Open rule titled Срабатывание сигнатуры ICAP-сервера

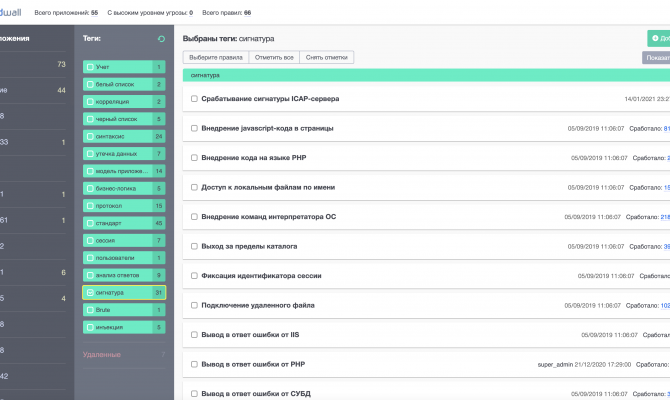[x=270, y=99]
